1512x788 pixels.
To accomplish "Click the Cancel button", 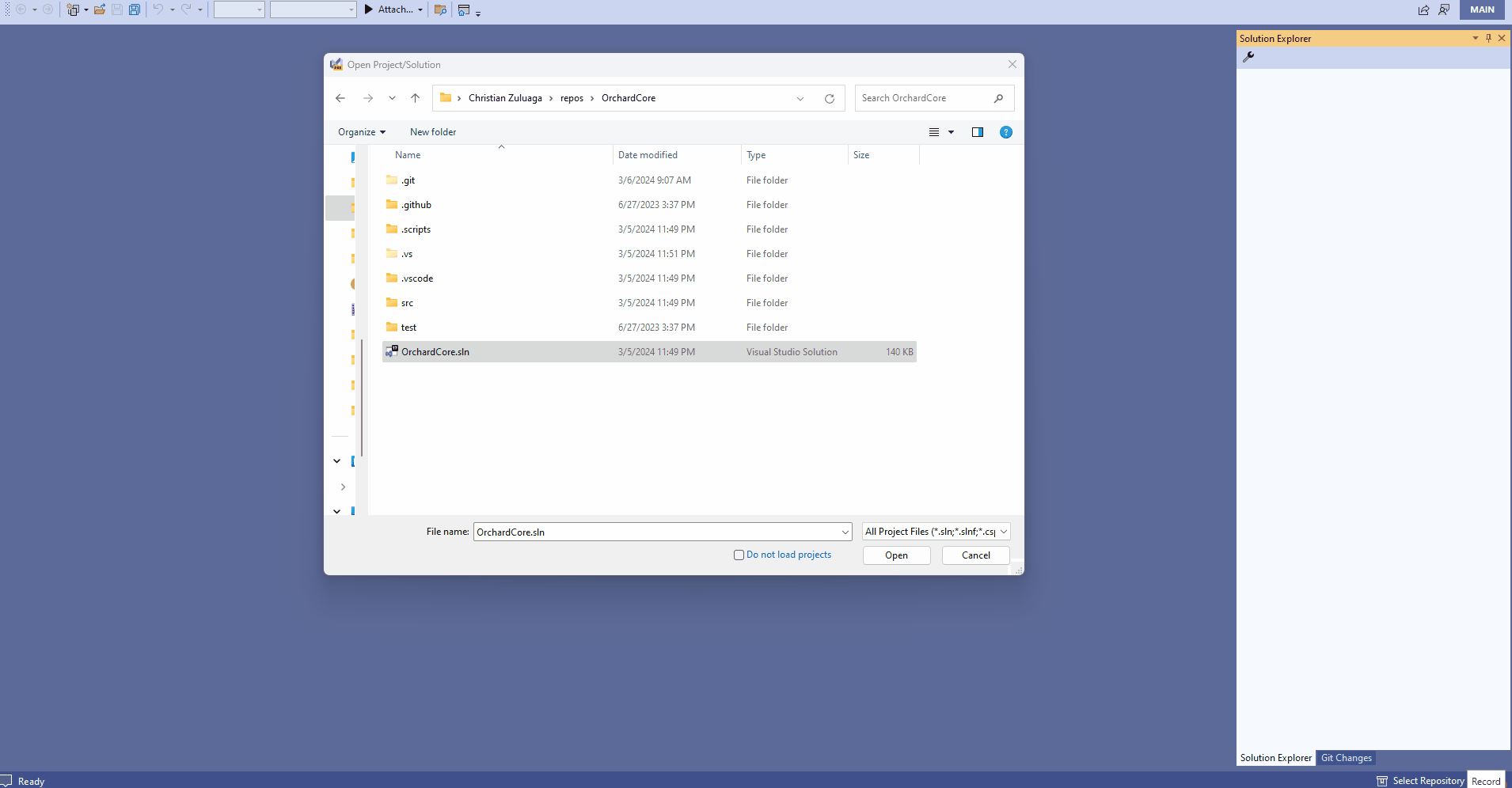I will (x=976, y=555).
